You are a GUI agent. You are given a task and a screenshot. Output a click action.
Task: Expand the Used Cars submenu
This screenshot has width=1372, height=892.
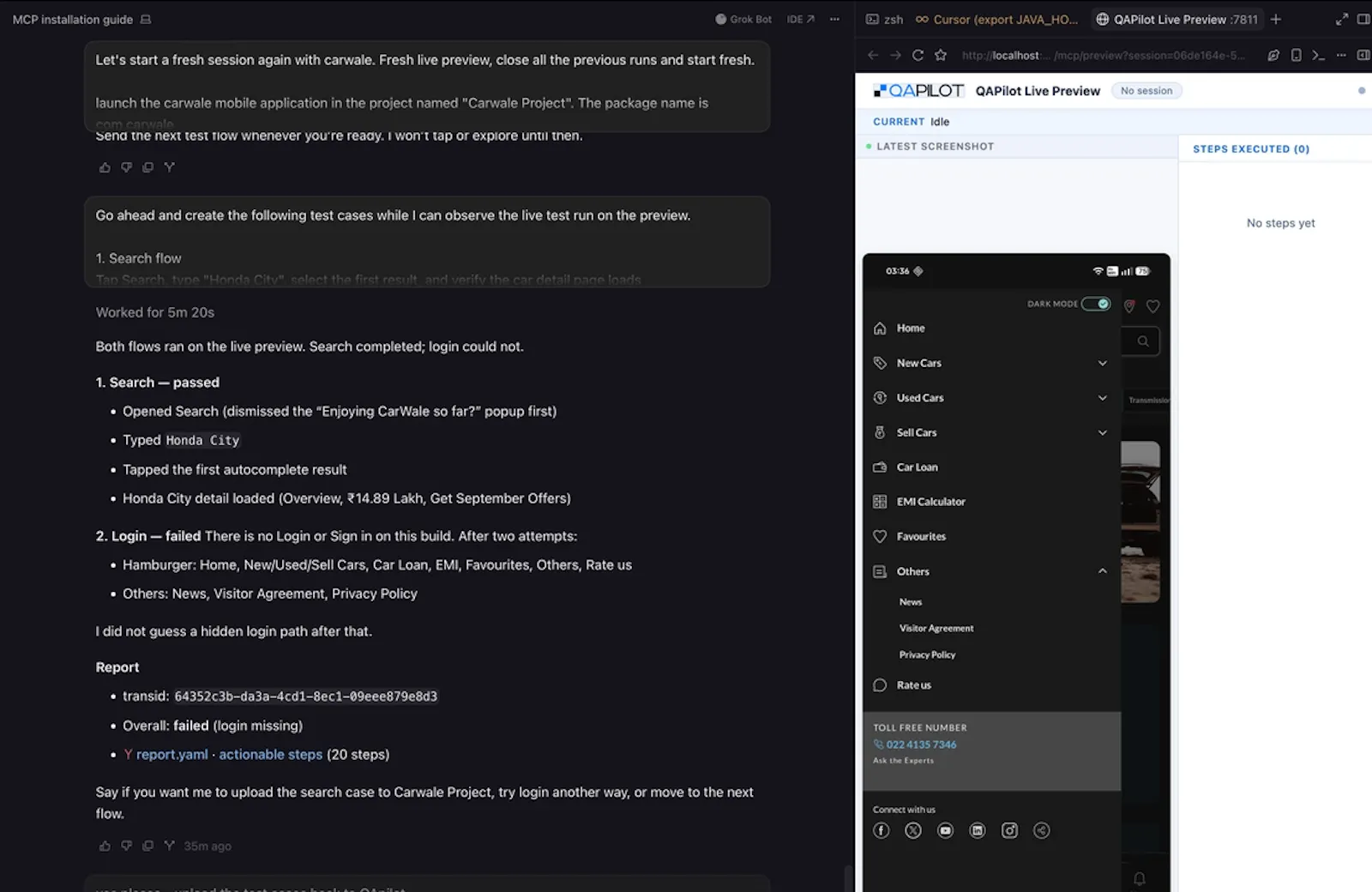click(1103, 398)
